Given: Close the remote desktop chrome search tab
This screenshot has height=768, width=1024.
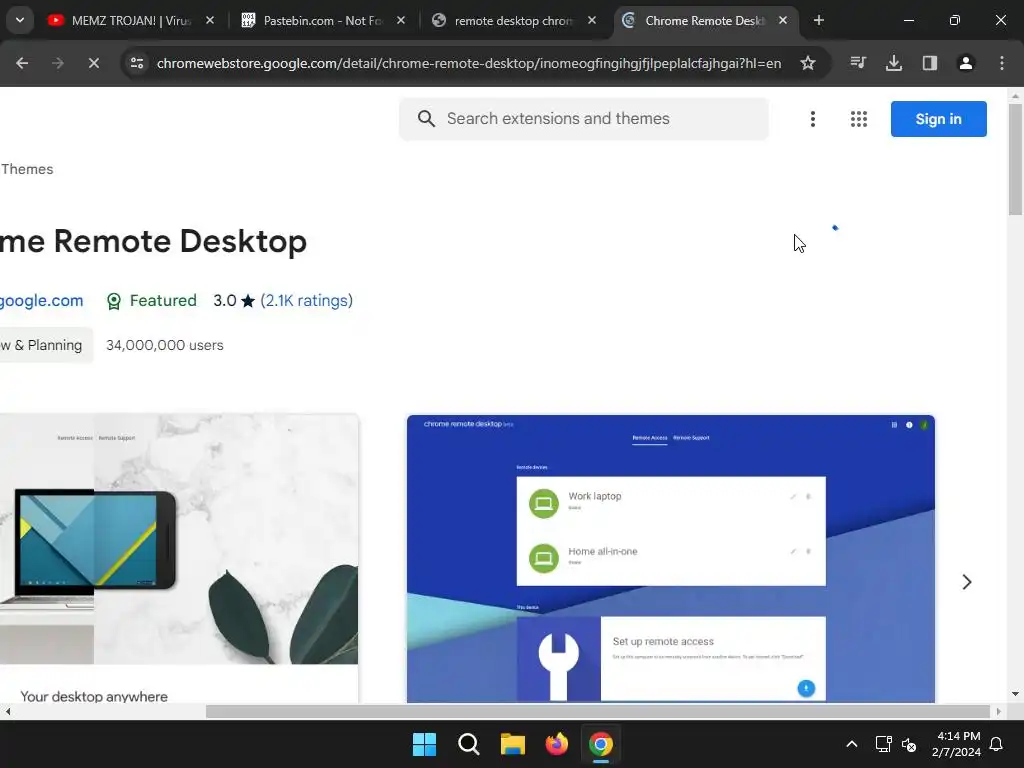Looking at the screenshot, I should pos(592,20).
